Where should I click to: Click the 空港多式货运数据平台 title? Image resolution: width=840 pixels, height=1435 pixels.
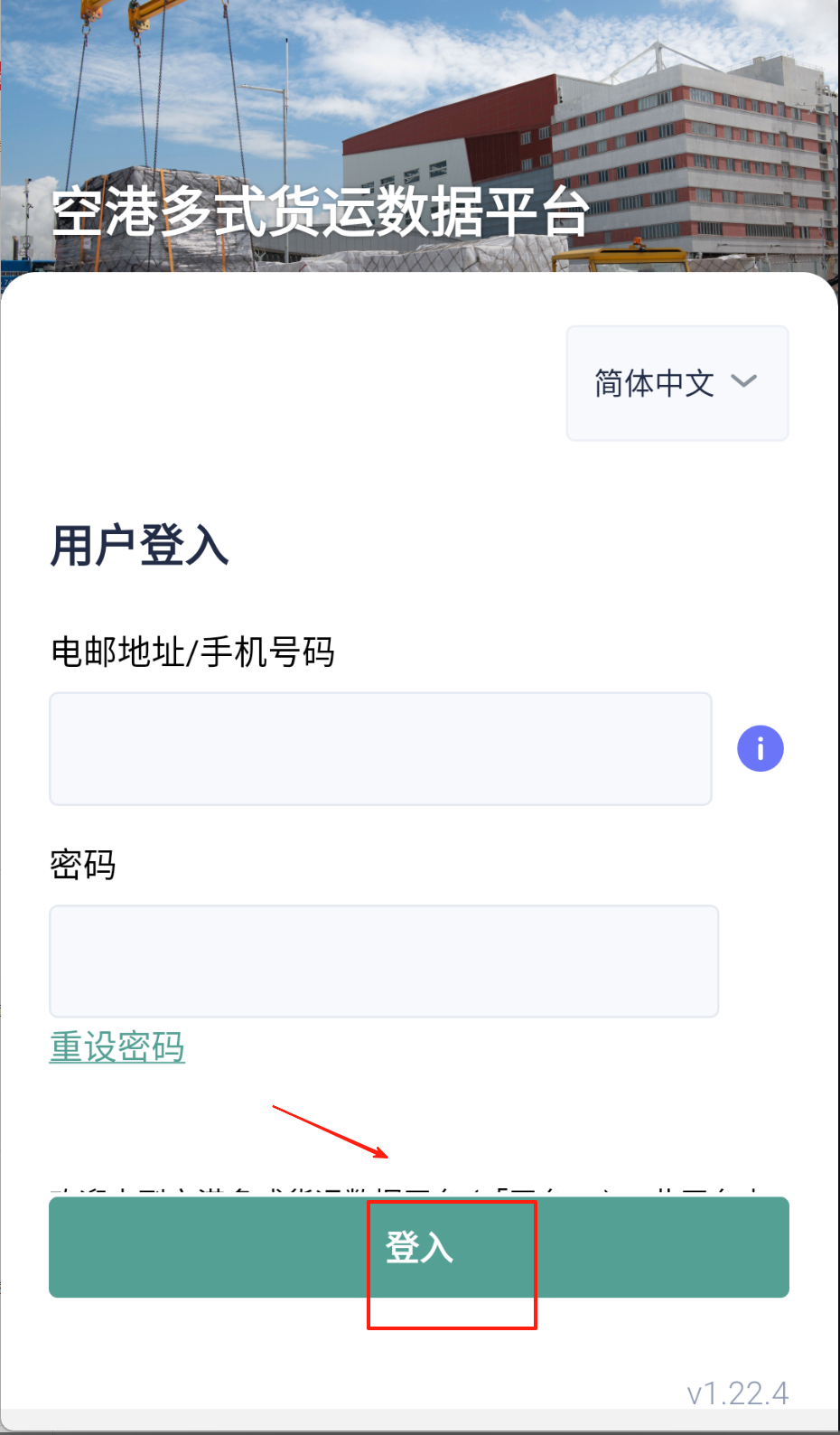tap(321, 211)
